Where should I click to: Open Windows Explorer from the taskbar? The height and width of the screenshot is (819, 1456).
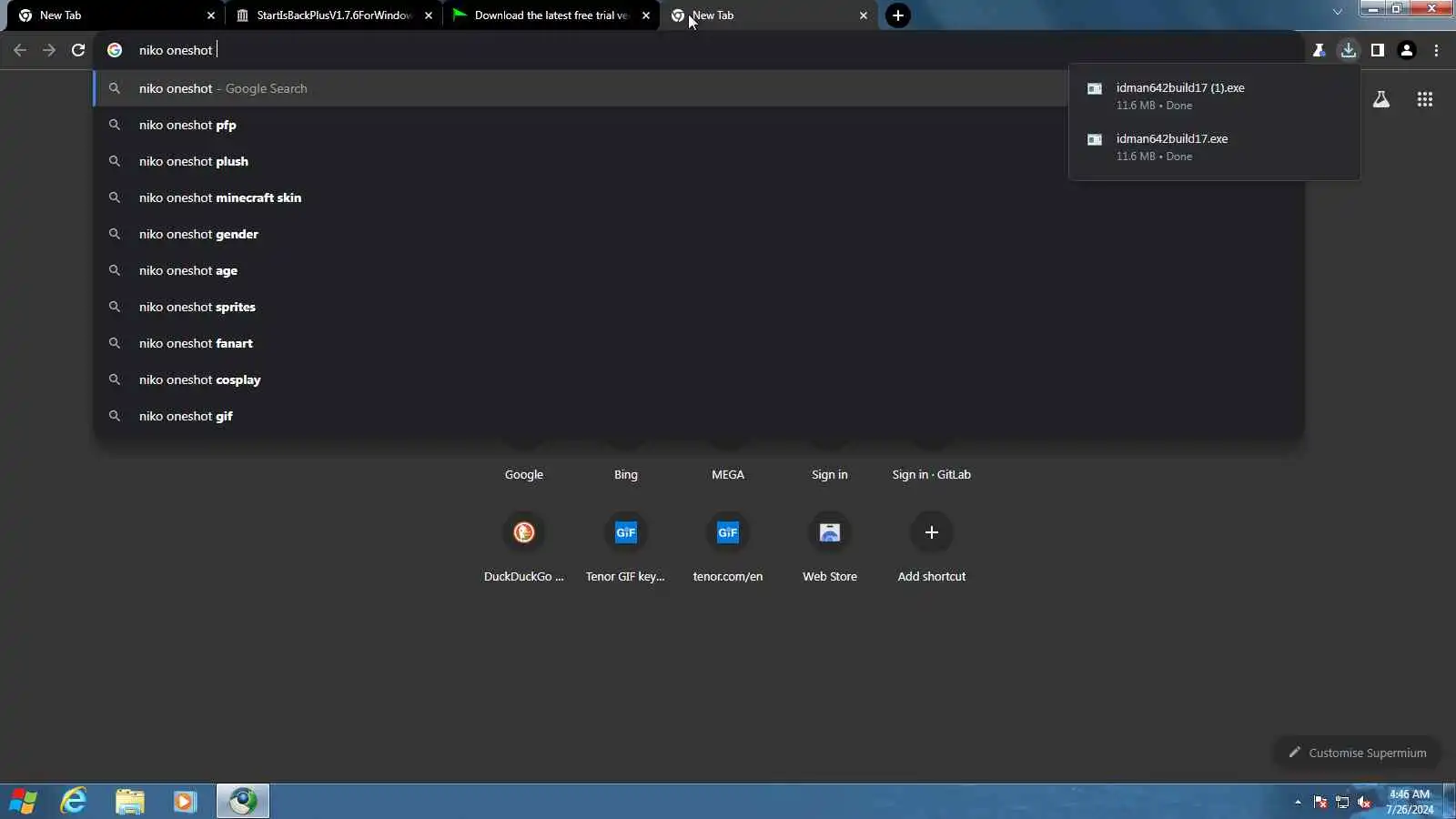[130, 802]
